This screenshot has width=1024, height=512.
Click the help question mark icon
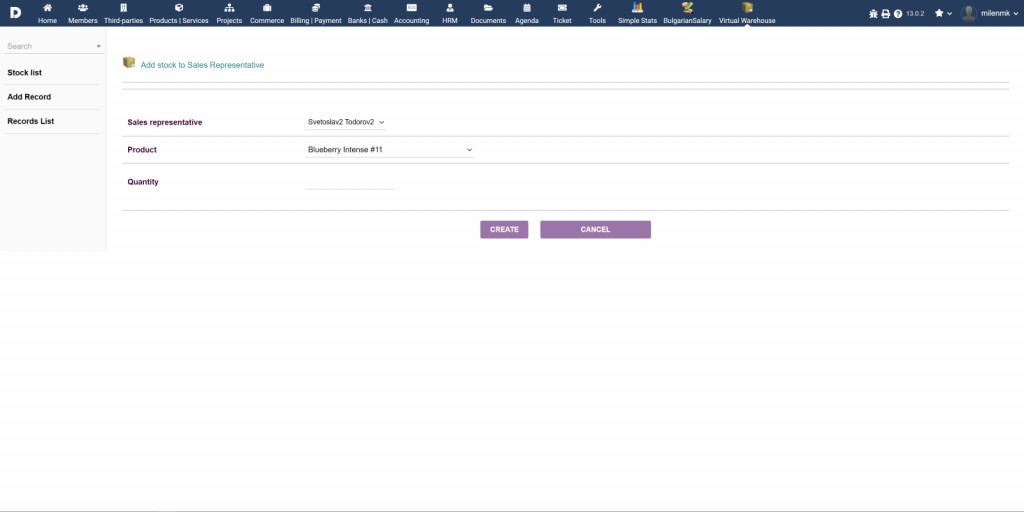point(898,14)
